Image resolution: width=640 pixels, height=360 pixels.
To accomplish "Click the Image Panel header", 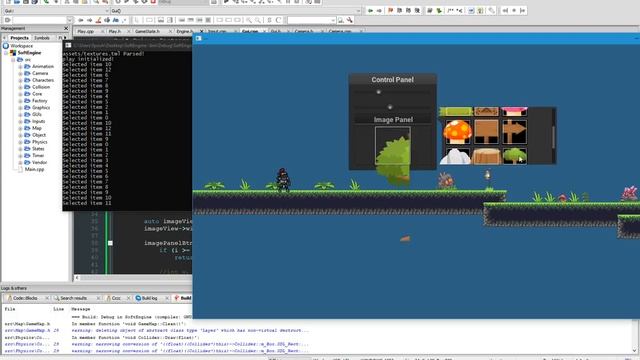I will pyautogui.click(x=393, y=120).
